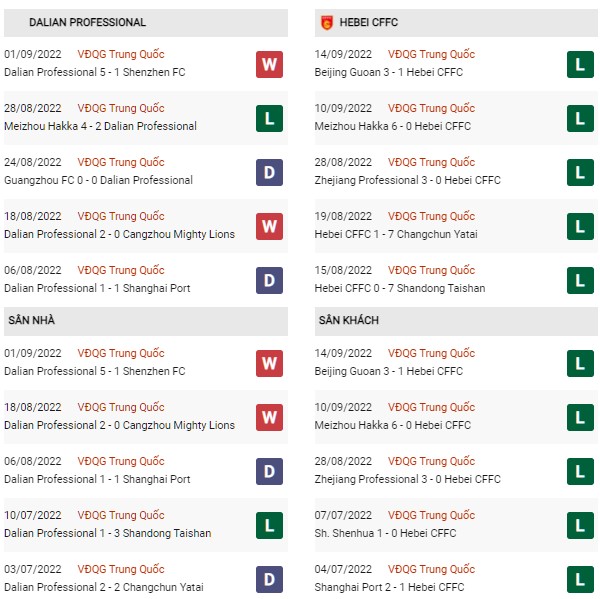
Task: Open VĐQG Trung Quốc link dated 10/07/2022
Action: pos(121,515)
